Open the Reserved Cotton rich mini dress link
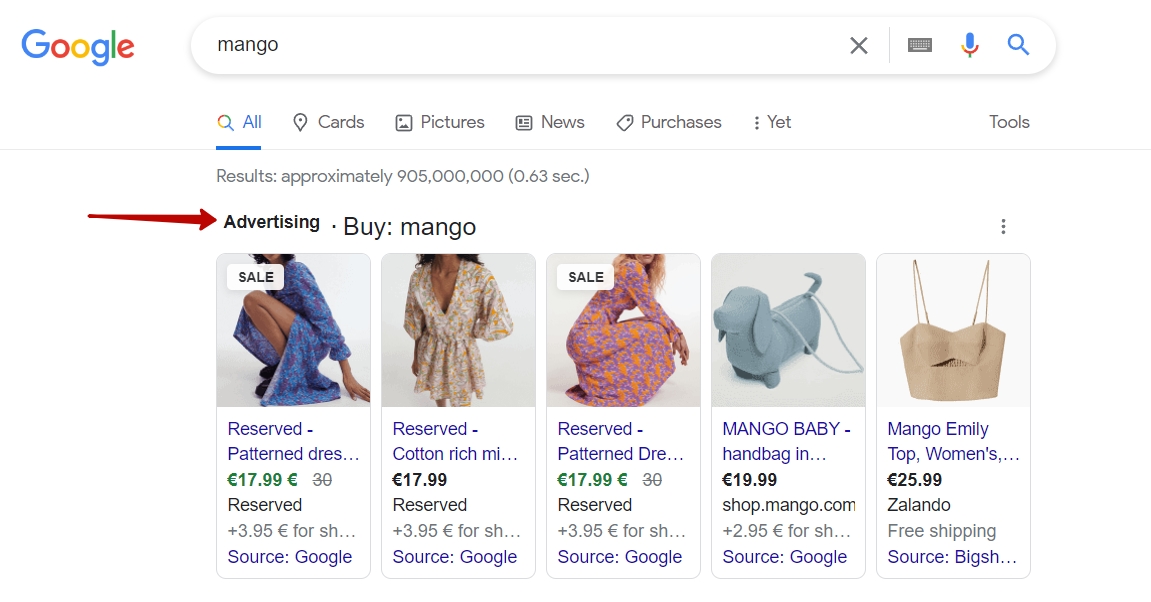 click(455, 441)
